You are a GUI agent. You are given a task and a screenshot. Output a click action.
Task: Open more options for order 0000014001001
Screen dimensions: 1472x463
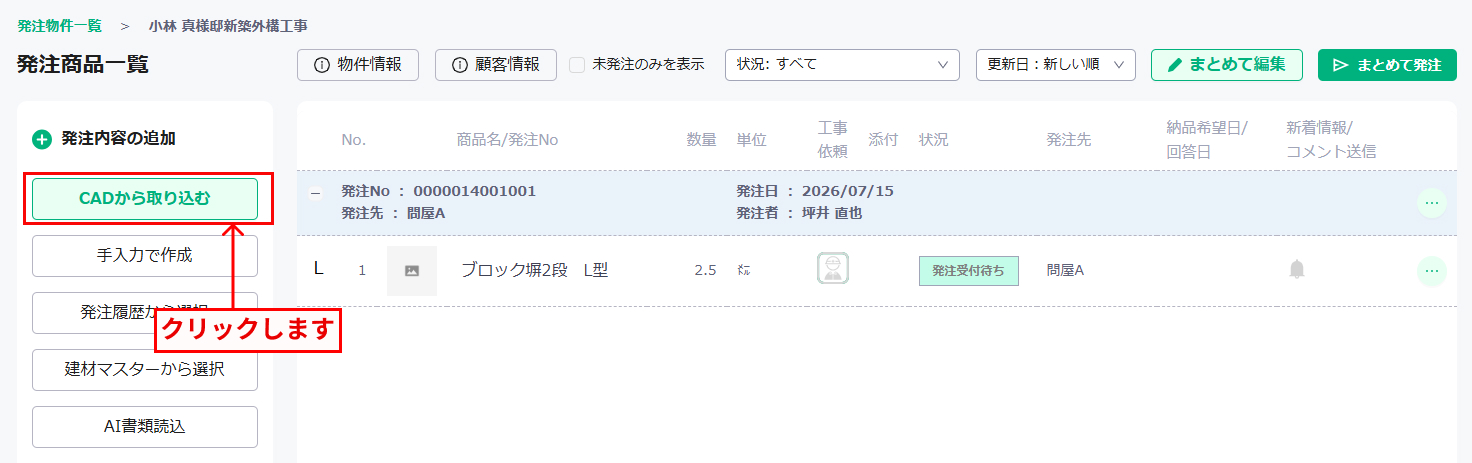click(x=1432, y=203)
